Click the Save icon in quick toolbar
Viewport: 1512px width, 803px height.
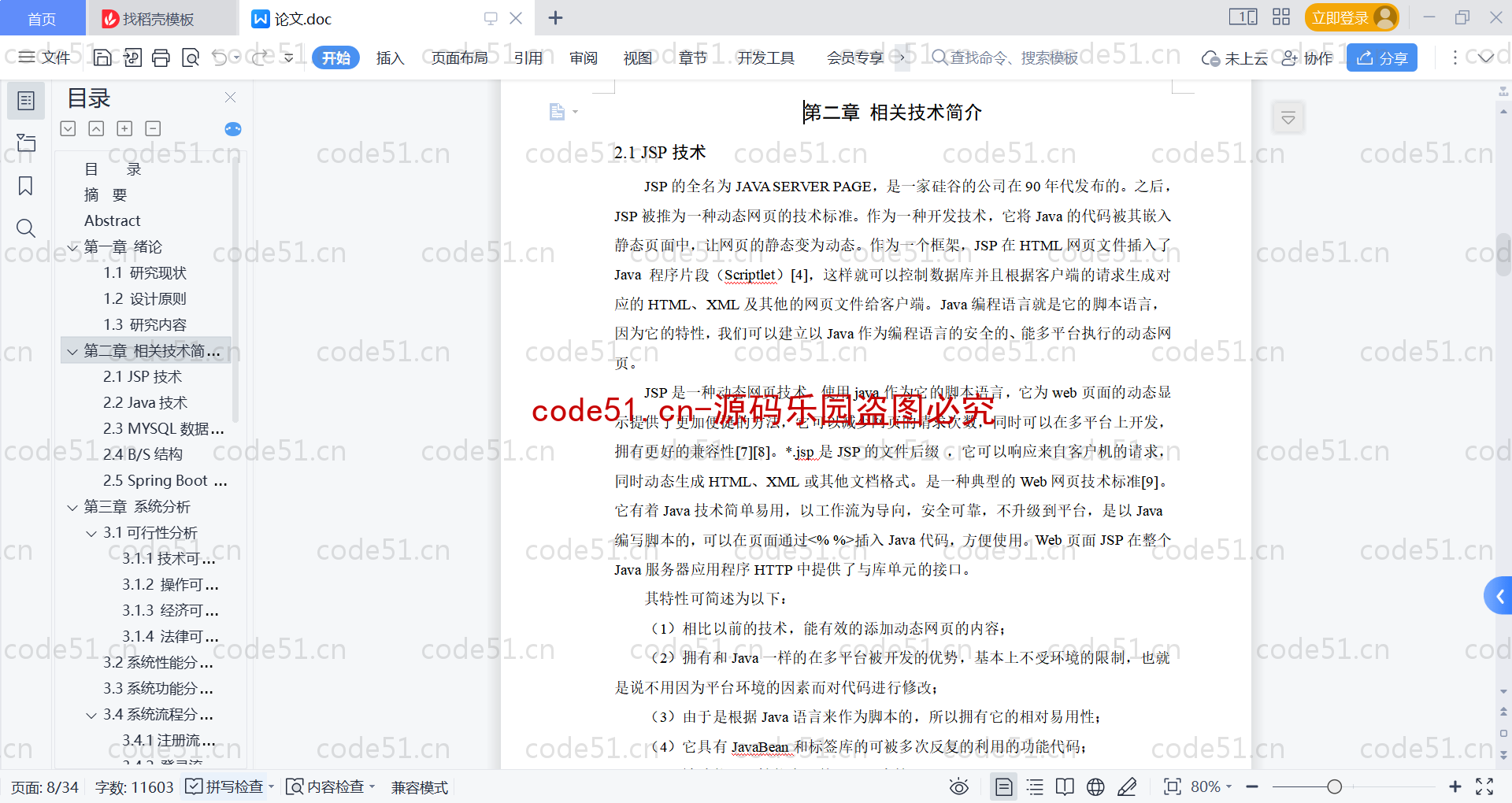click(x=102, y=57)
